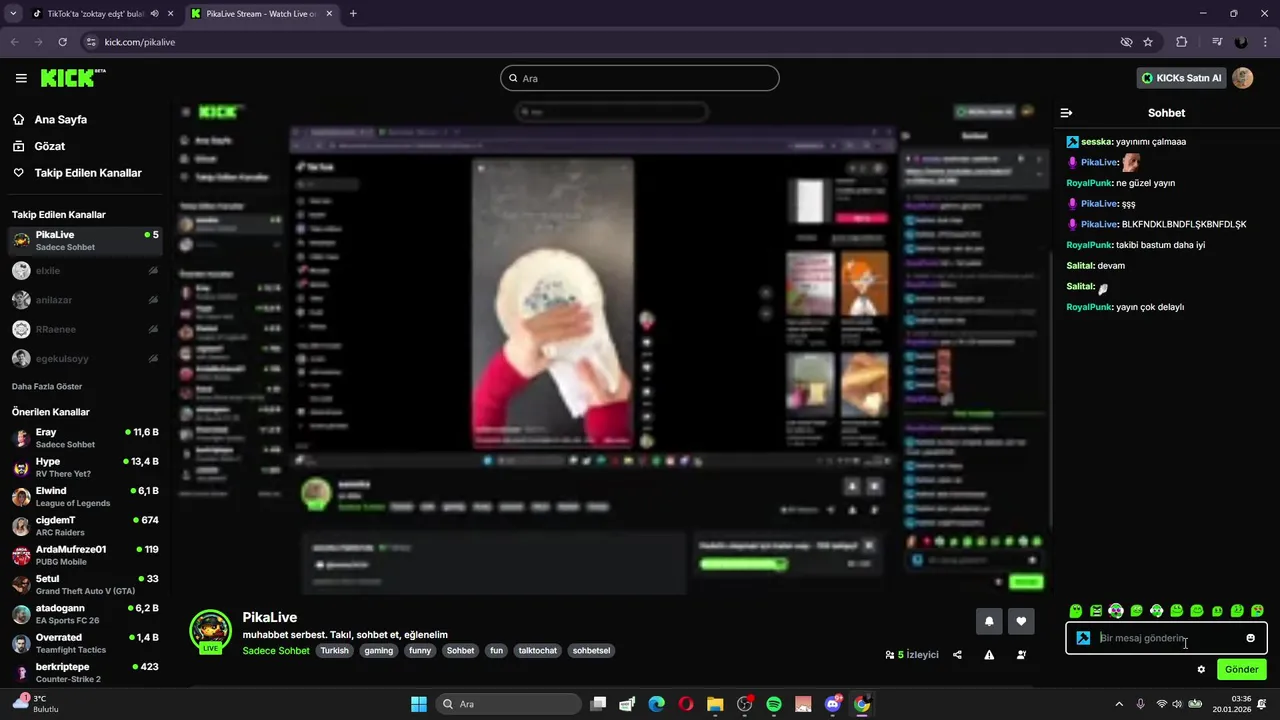Open Takip Edilen Kanallar from the sidebar
Screen dimensions: 1280x720
[88, 173]
